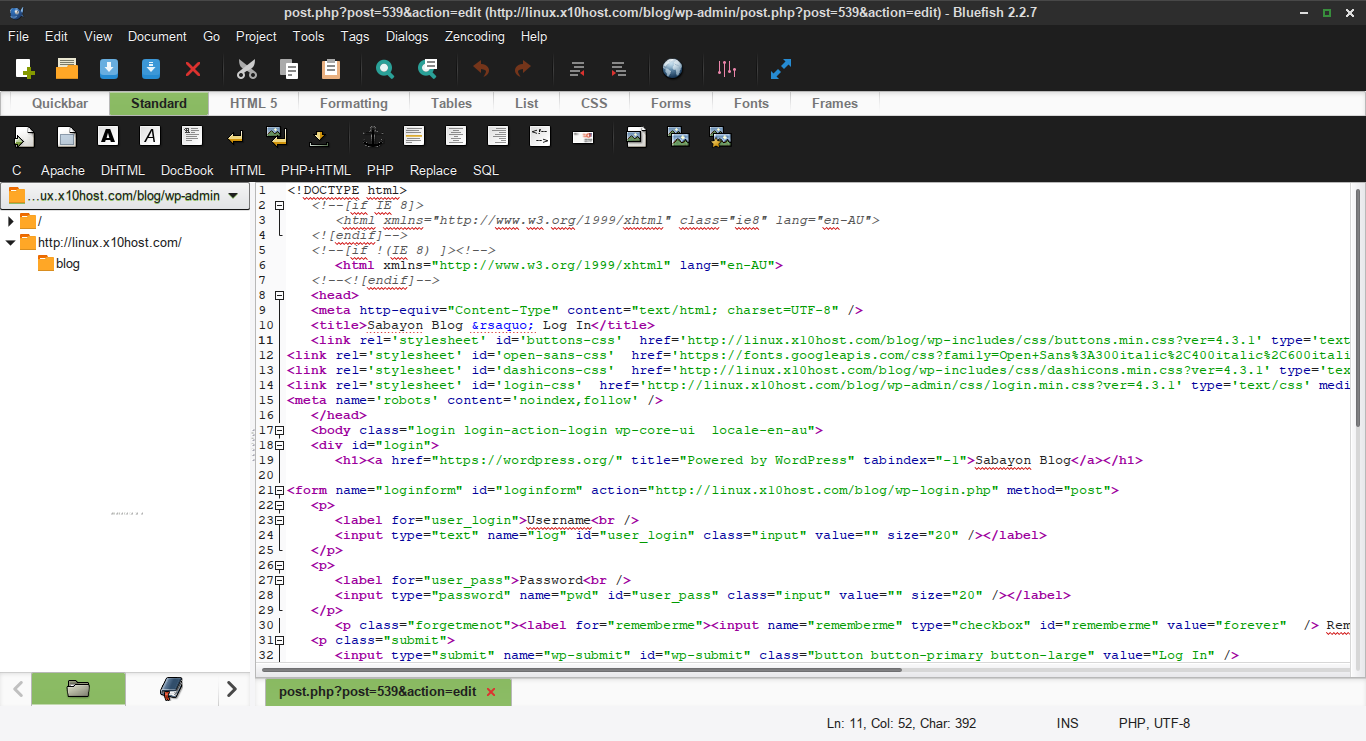The width and height of the screenshot is (1366, 741).
Task: Right justify text icon
Action: point(498,136)
